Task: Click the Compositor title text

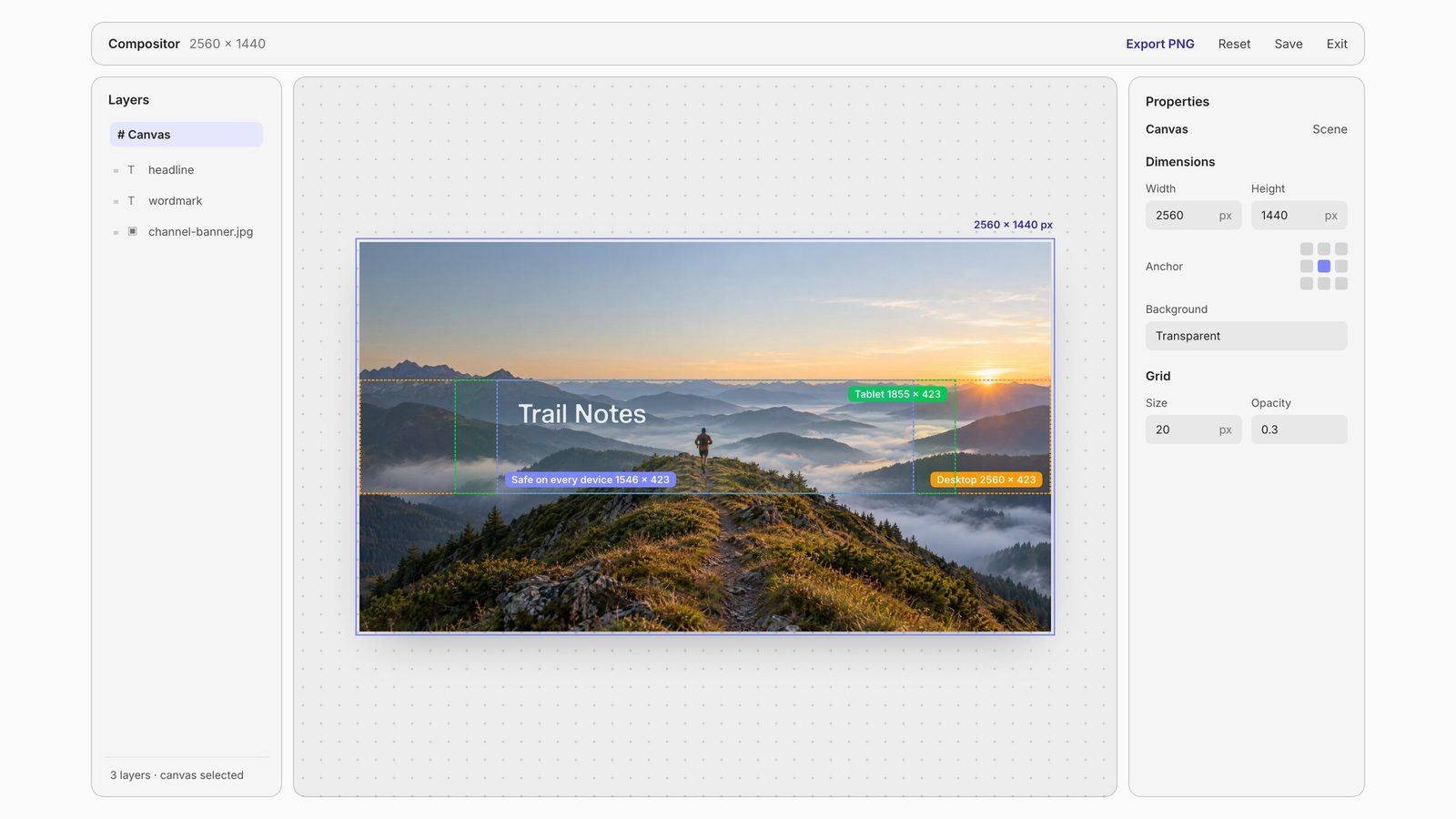Action: click(x=144, y=44)
